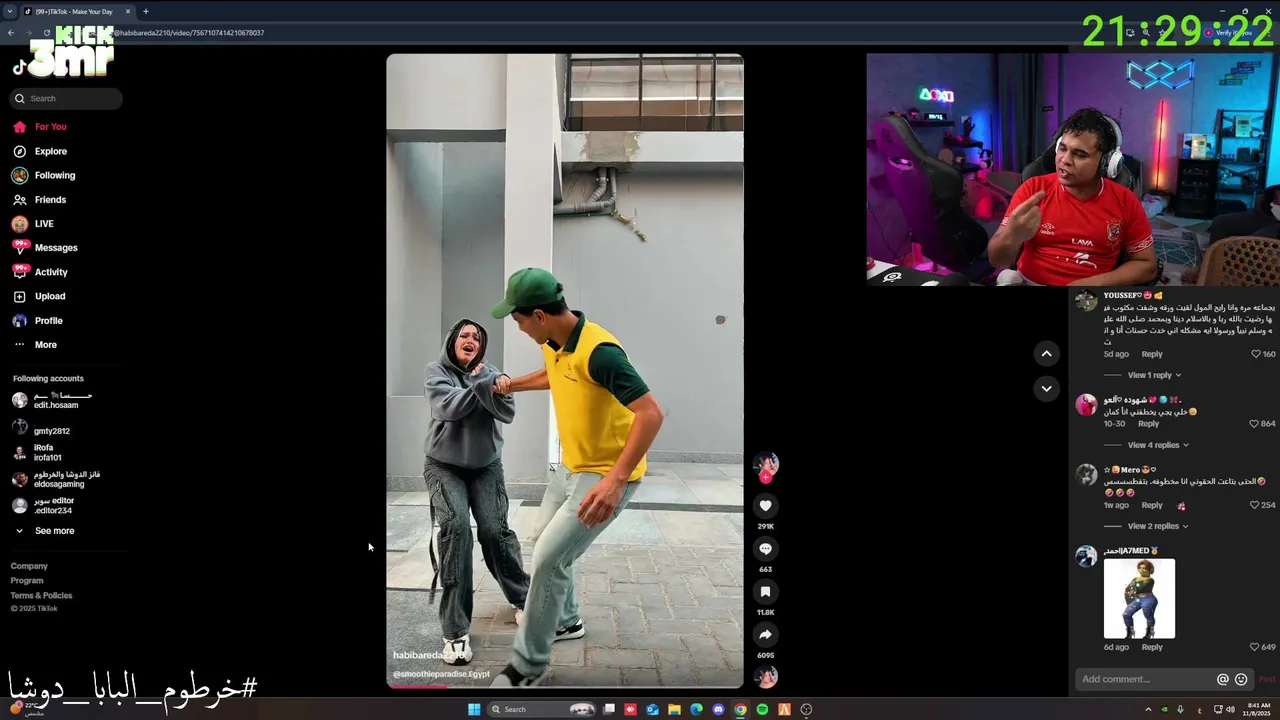Open the video comments bubble icon

[x=765, y=549]
